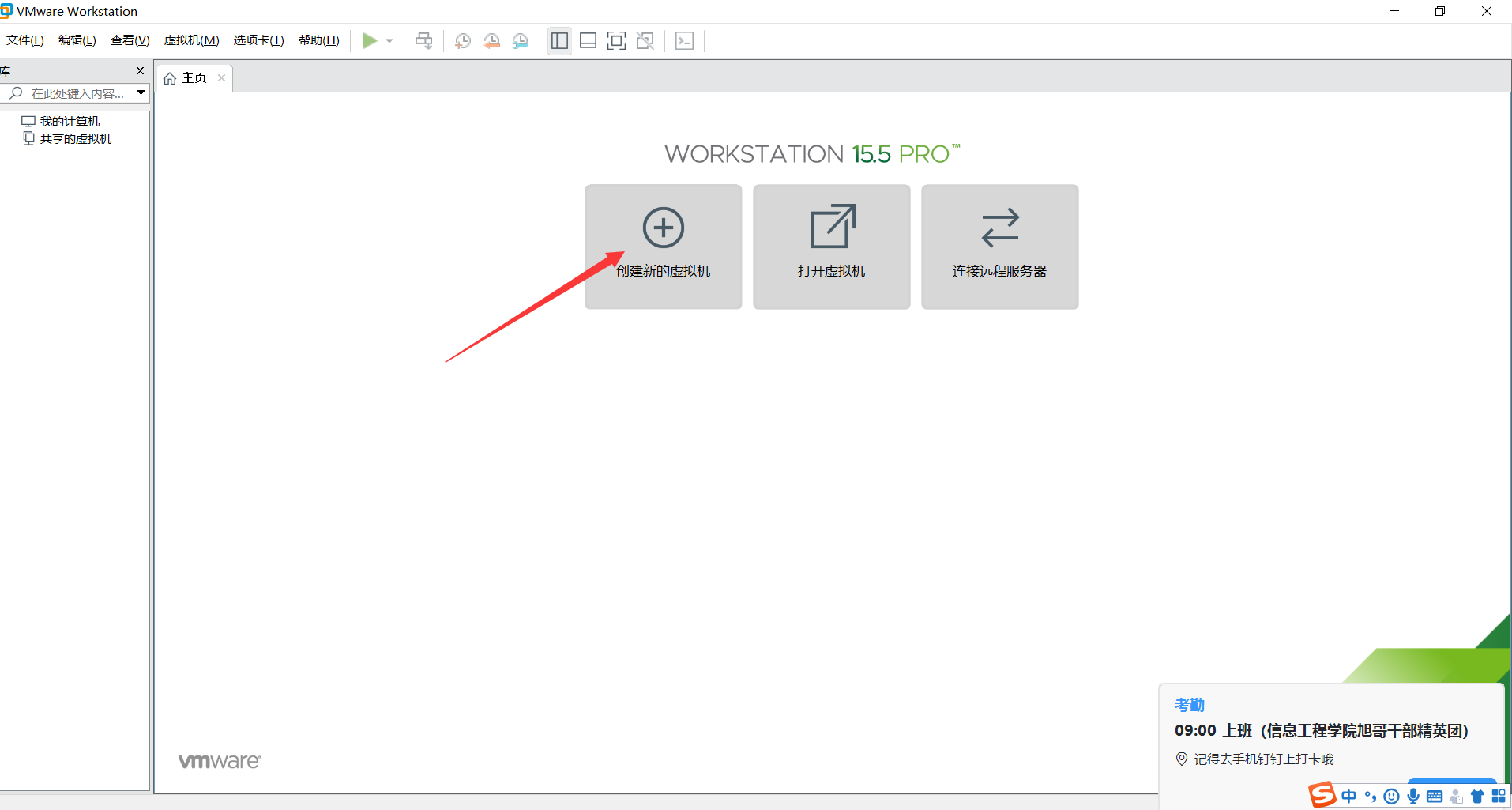This screenshot has width=1512, height=810.
Task: Click 连接远程服务器 button
Action: click(1000, 247)
